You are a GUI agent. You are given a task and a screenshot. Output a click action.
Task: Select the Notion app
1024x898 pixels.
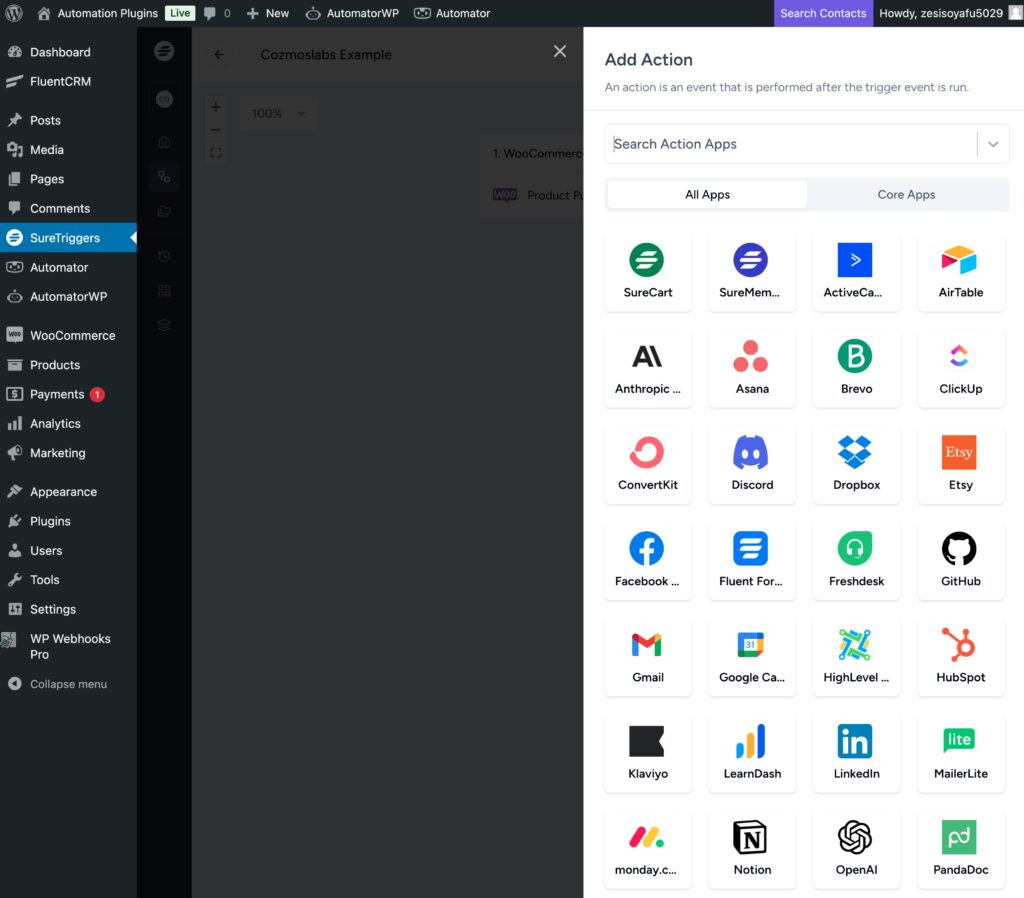pos(752,849)
